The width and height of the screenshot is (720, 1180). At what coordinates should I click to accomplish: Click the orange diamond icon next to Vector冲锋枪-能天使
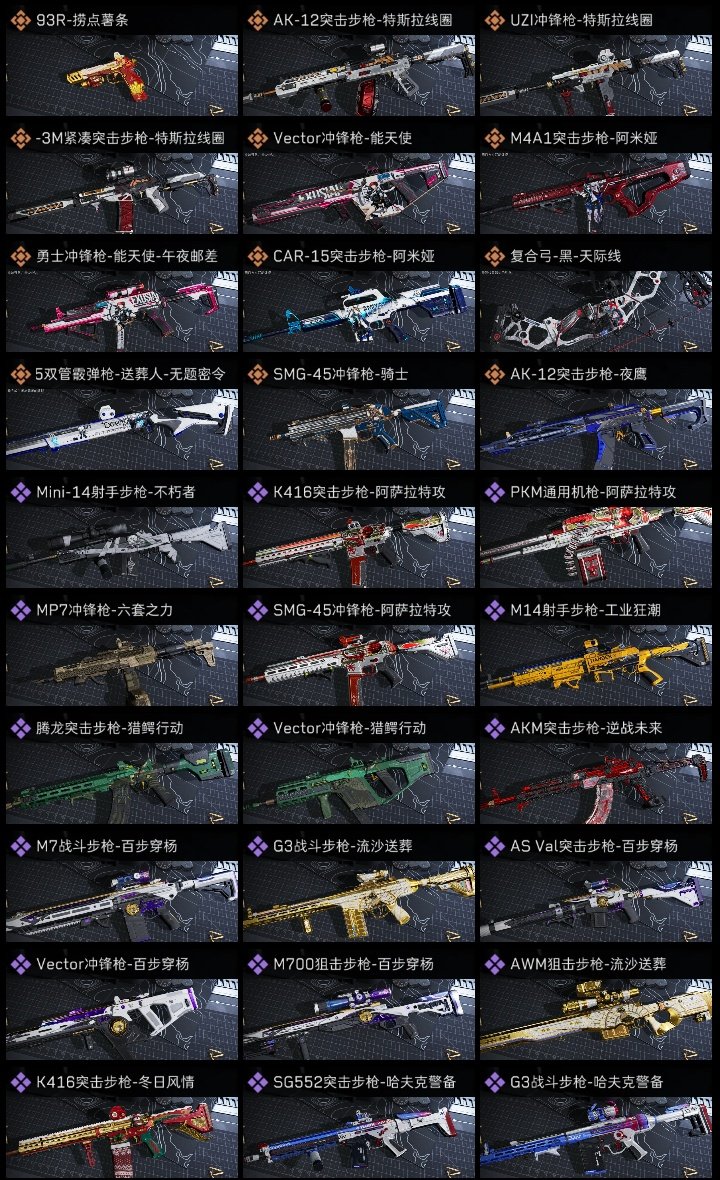(x=257, y=138)
